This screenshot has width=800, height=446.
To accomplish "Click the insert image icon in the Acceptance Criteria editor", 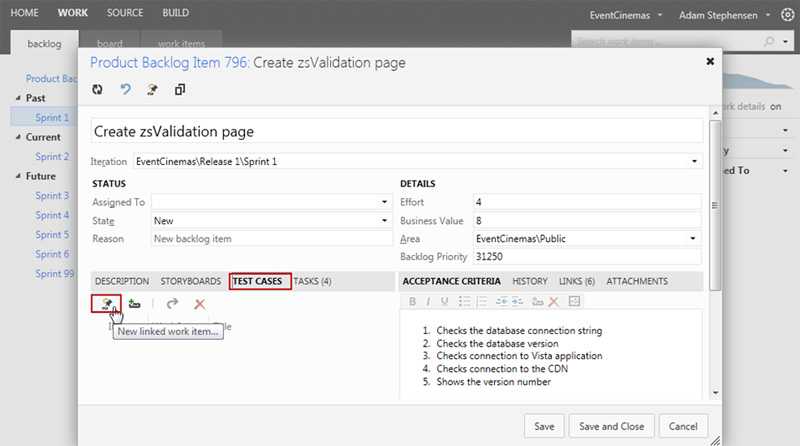I will (x=574, y=302).
